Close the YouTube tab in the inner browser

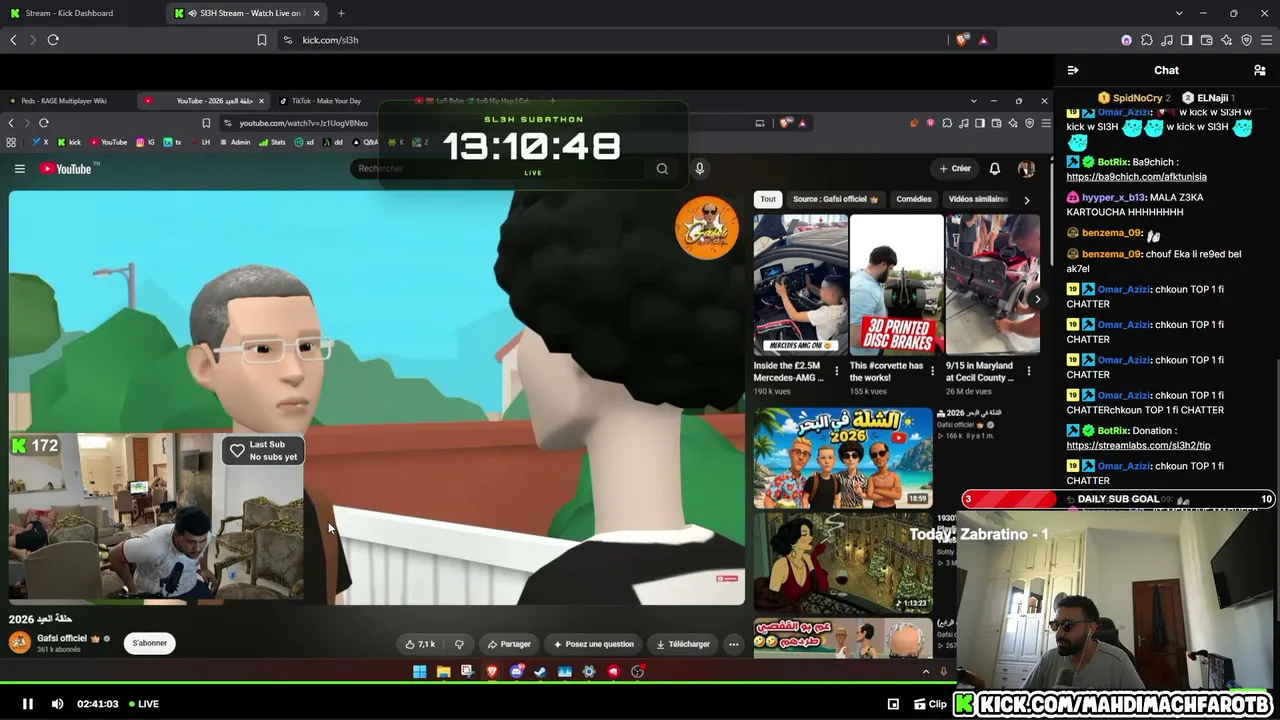tap(261, 101)
